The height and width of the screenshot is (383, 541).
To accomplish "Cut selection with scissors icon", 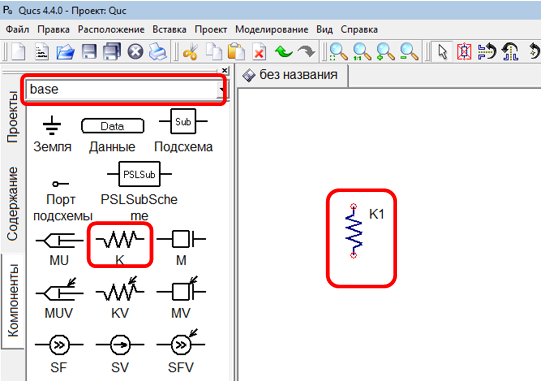I will coord(190,52).
